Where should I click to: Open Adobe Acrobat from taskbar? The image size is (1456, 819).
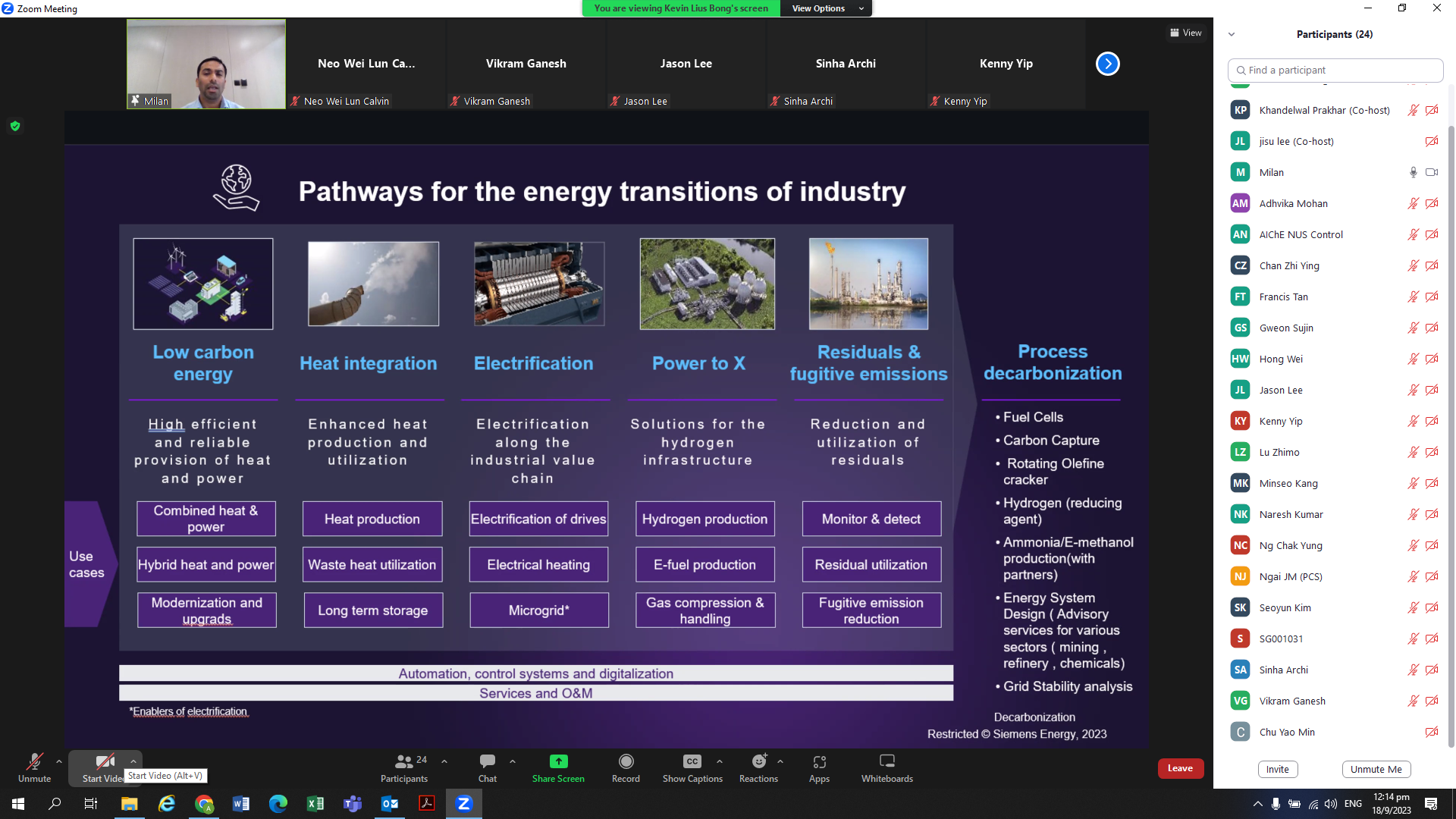tap(427, 804)
